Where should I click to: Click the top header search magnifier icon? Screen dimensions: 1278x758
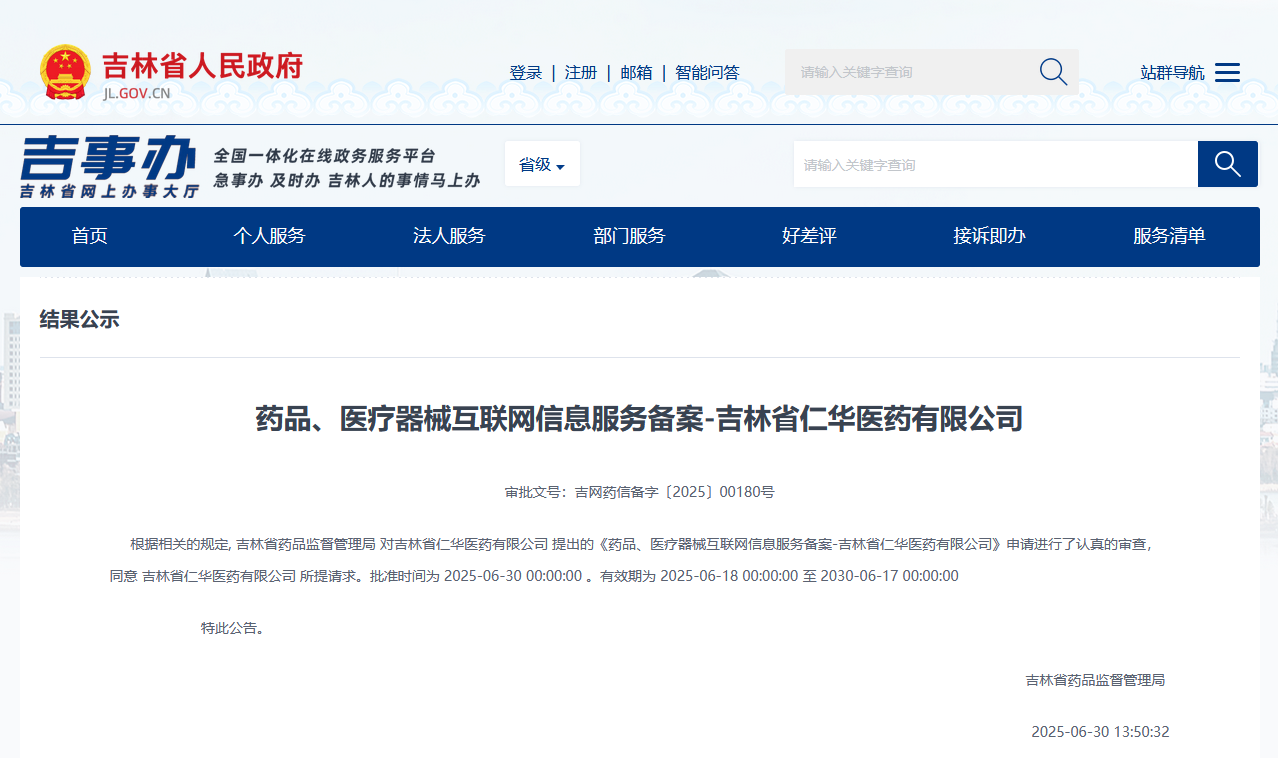(1053, 72)
